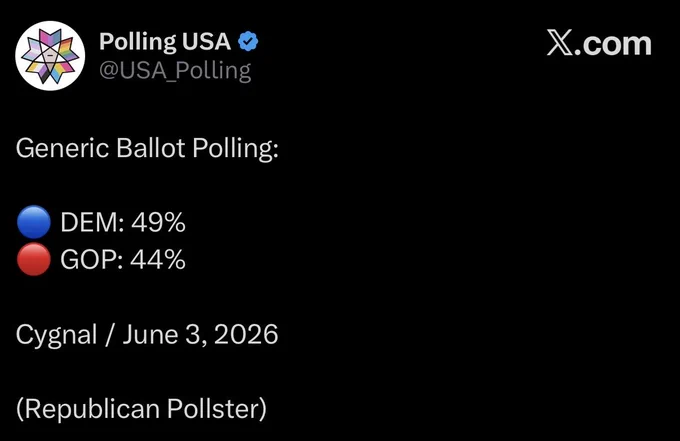Select the red circle emoji beside GOP
The height and width of the screenshot is (441, 680).
[x=34, y=259]
